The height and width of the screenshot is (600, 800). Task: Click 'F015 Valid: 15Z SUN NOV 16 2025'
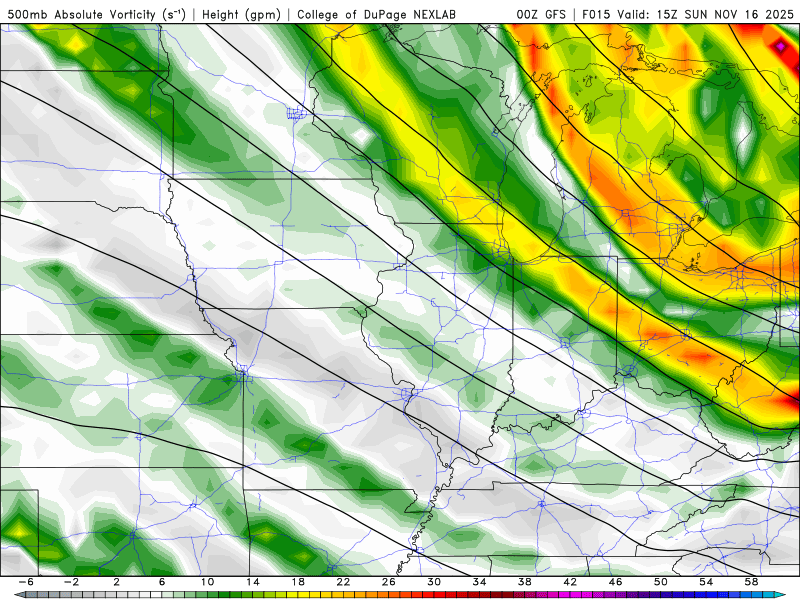click(688, 15)
